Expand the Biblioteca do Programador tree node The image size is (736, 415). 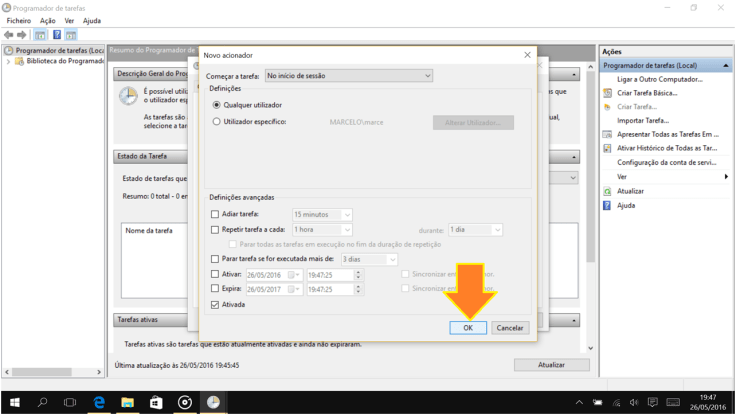(x=10, y=61)
